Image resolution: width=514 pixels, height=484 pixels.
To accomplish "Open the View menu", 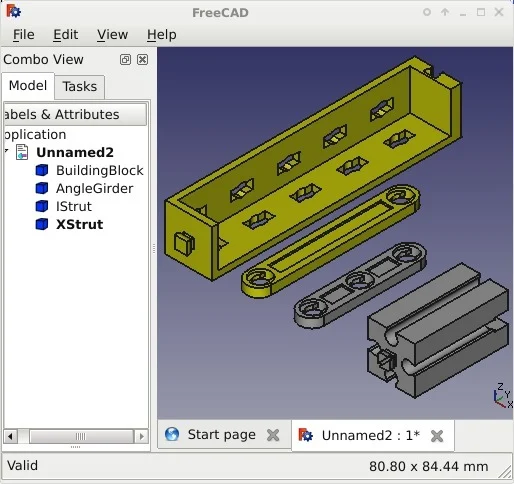I will point(112,35).
